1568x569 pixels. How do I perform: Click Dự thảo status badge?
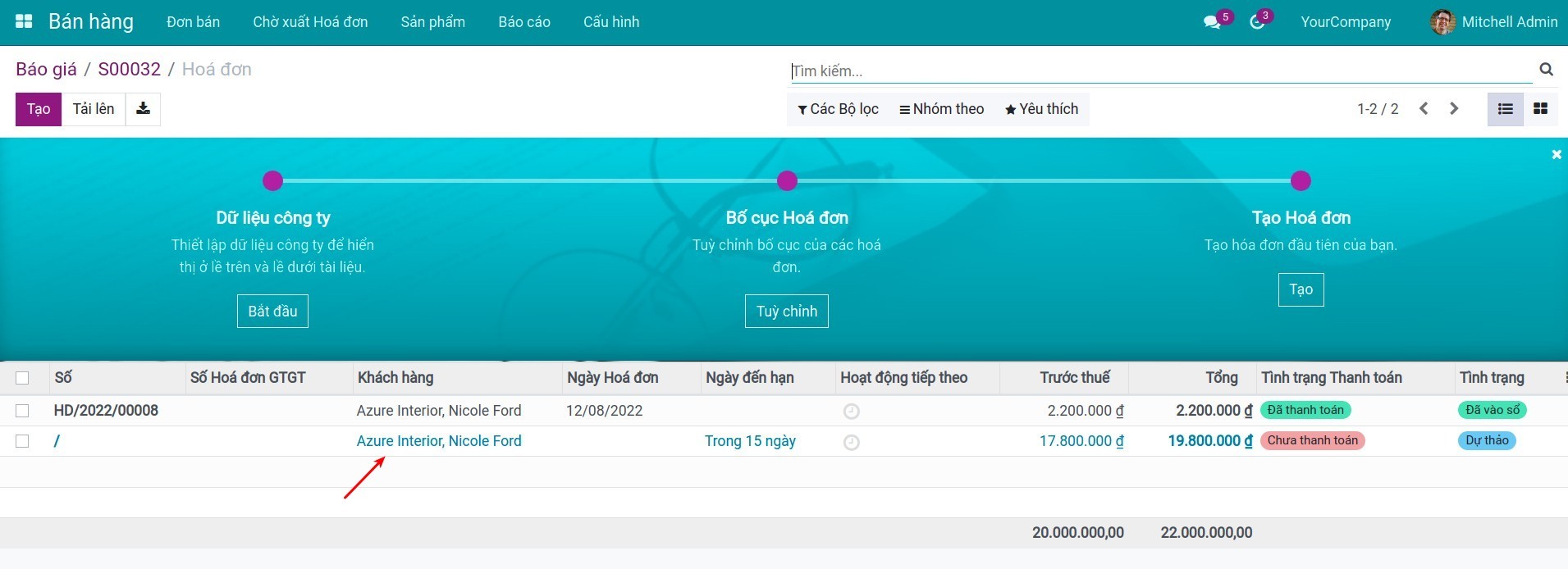tap(1487, 440)
